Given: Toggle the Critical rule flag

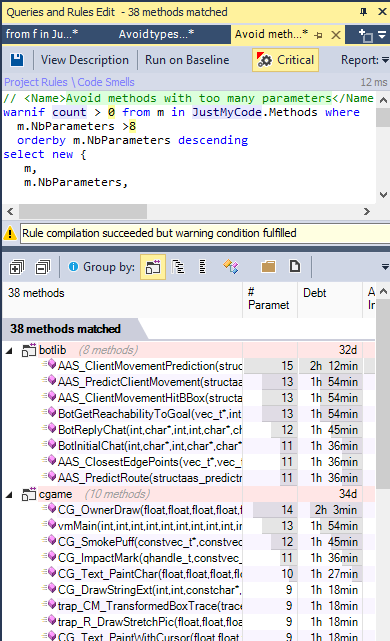Looking at the screenshot, I should (x=285, y=60).
